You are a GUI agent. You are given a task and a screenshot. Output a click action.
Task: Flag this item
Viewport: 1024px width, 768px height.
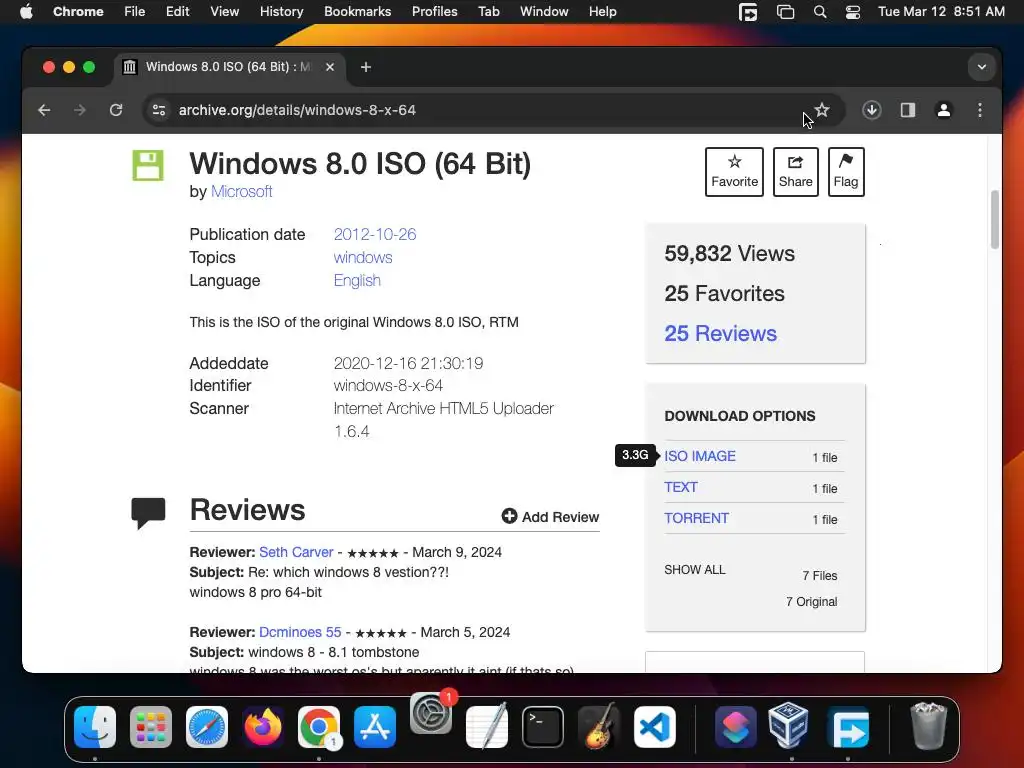tap(846, 172)
